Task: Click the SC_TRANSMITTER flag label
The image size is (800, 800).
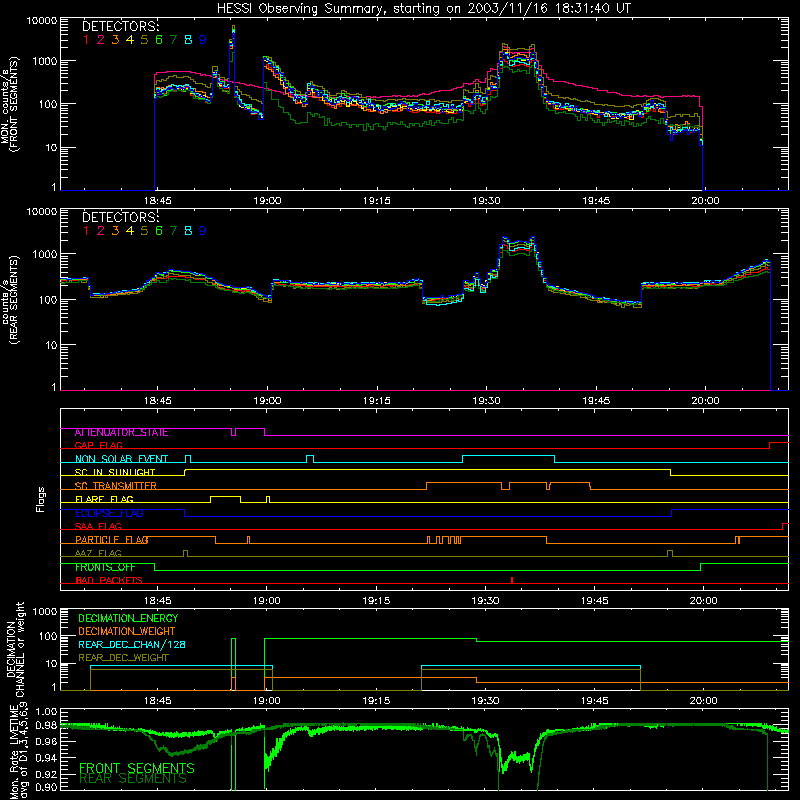Action: pyautogui.click(x=116, y=486)
